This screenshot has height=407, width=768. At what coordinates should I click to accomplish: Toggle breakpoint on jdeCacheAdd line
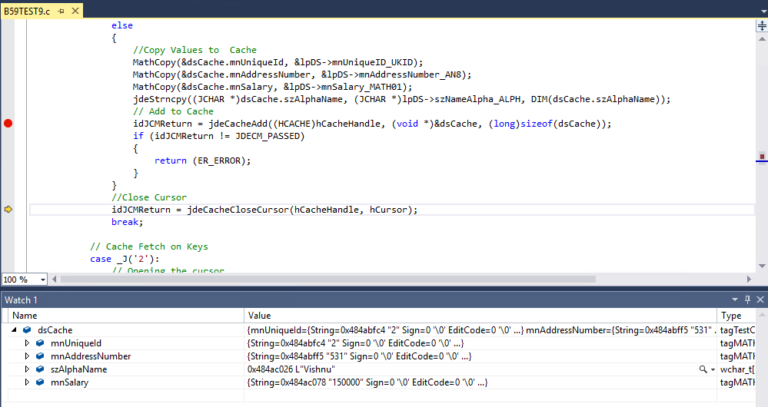(x=8, y=123)
